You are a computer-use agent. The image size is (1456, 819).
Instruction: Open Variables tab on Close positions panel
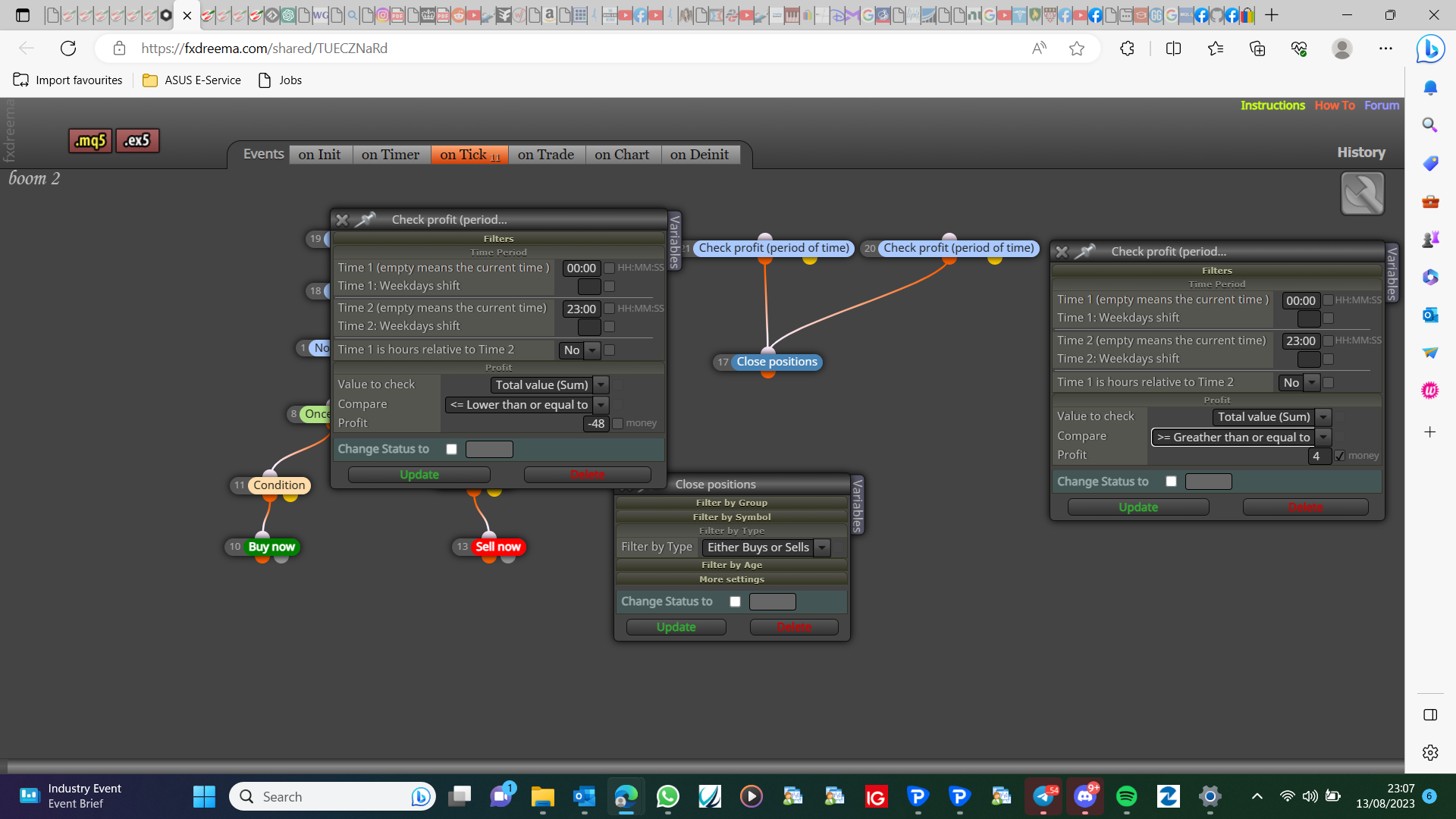tap(858, 505)
